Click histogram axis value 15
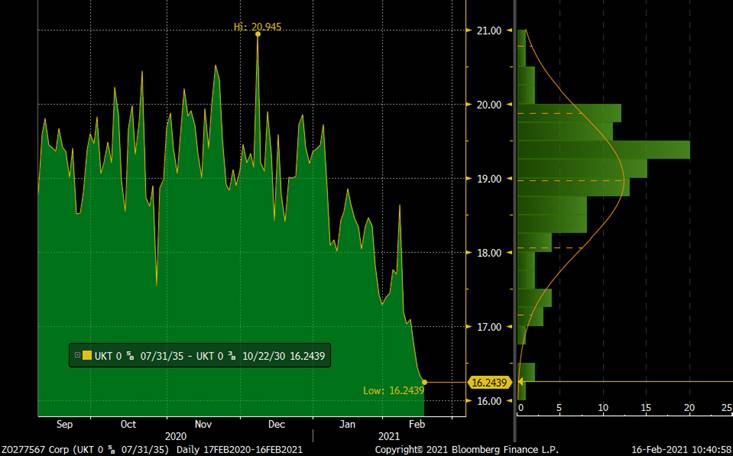733x456 pixels. (x=646, y=408)
